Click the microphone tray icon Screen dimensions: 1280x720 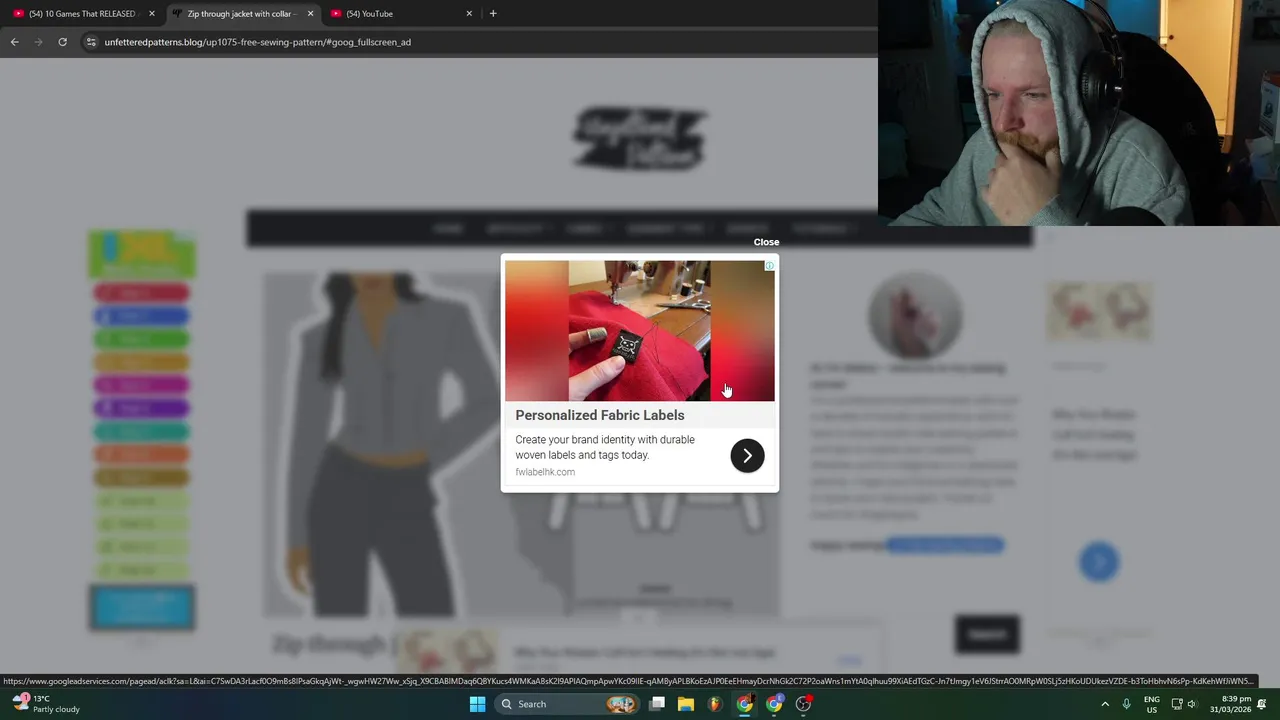click(x=1127, y=704)
